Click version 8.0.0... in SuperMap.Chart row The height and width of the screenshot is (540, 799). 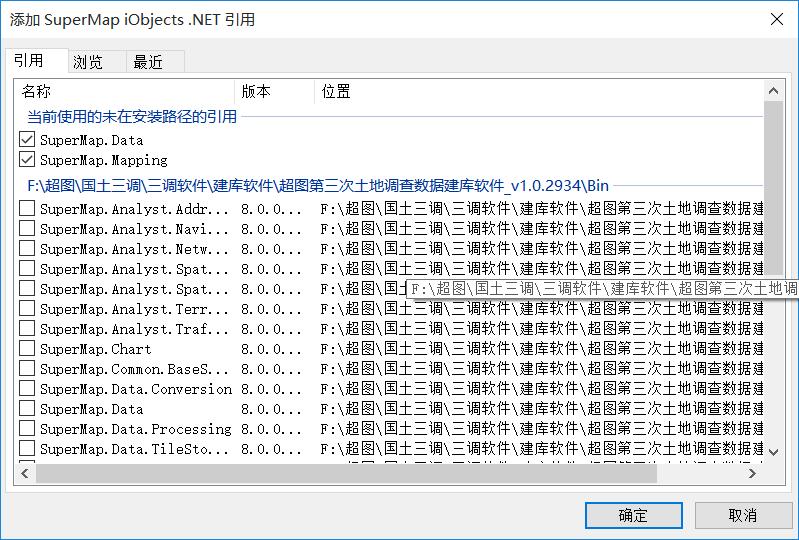(x=271, y=349)
